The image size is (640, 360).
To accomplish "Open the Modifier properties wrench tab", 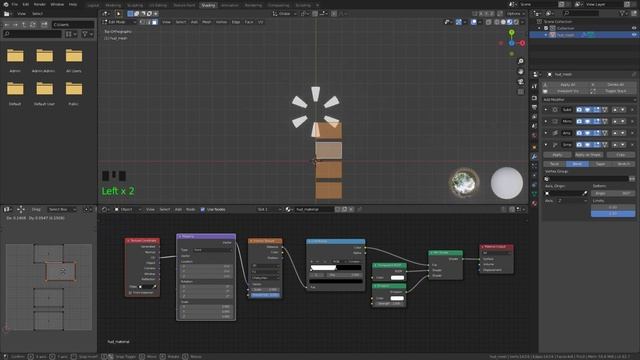I will (x=534, y=157).
